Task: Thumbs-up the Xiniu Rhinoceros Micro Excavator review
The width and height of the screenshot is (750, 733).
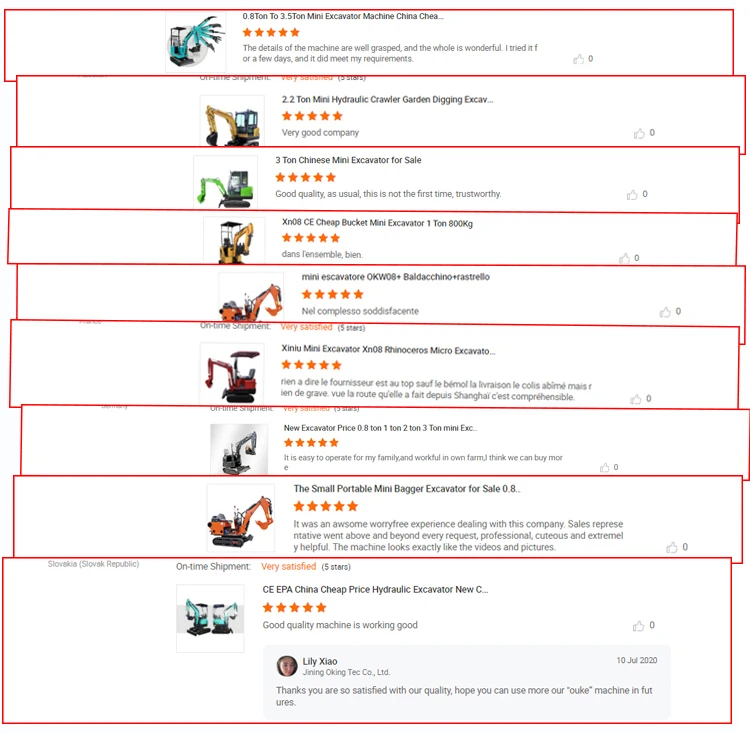Action: (x=636, y=399)
